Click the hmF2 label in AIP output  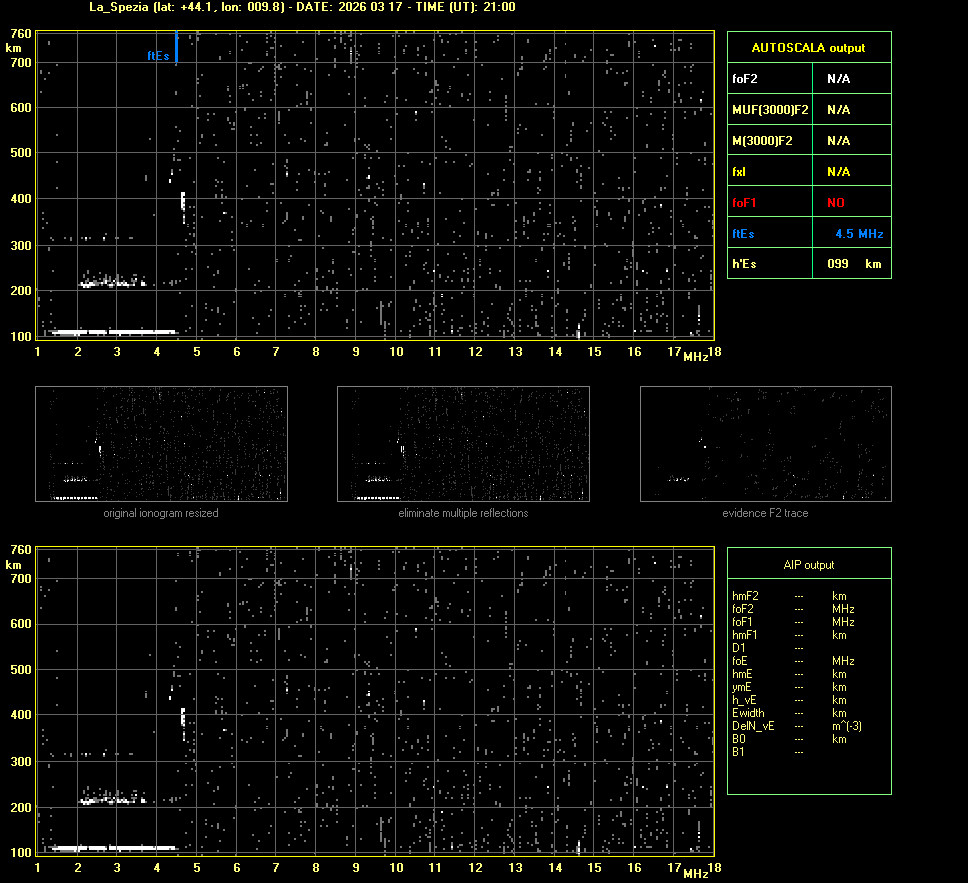745,596
